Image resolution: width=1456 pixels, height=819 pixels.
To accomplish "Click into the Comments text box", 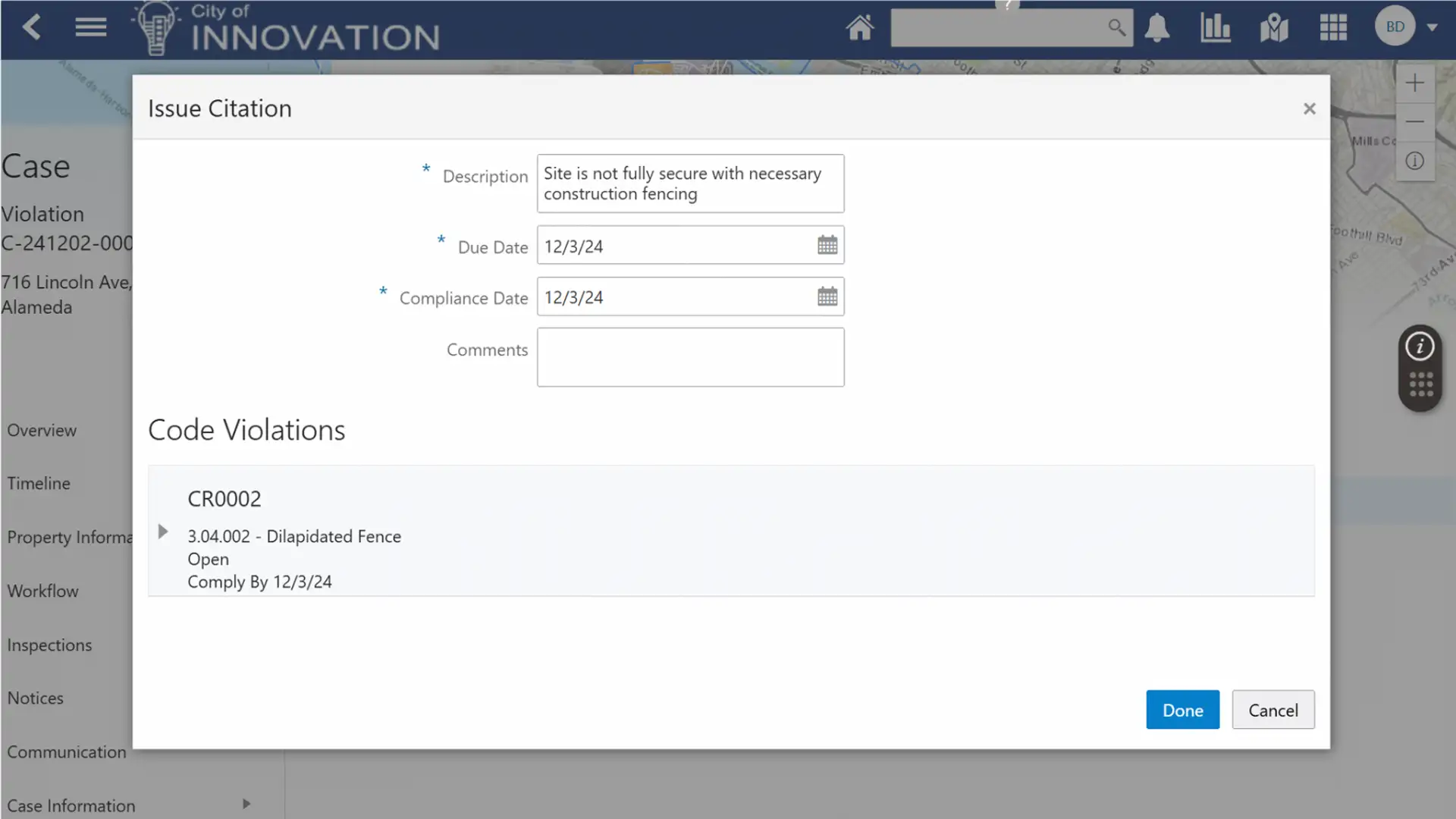I will [690, 357].
